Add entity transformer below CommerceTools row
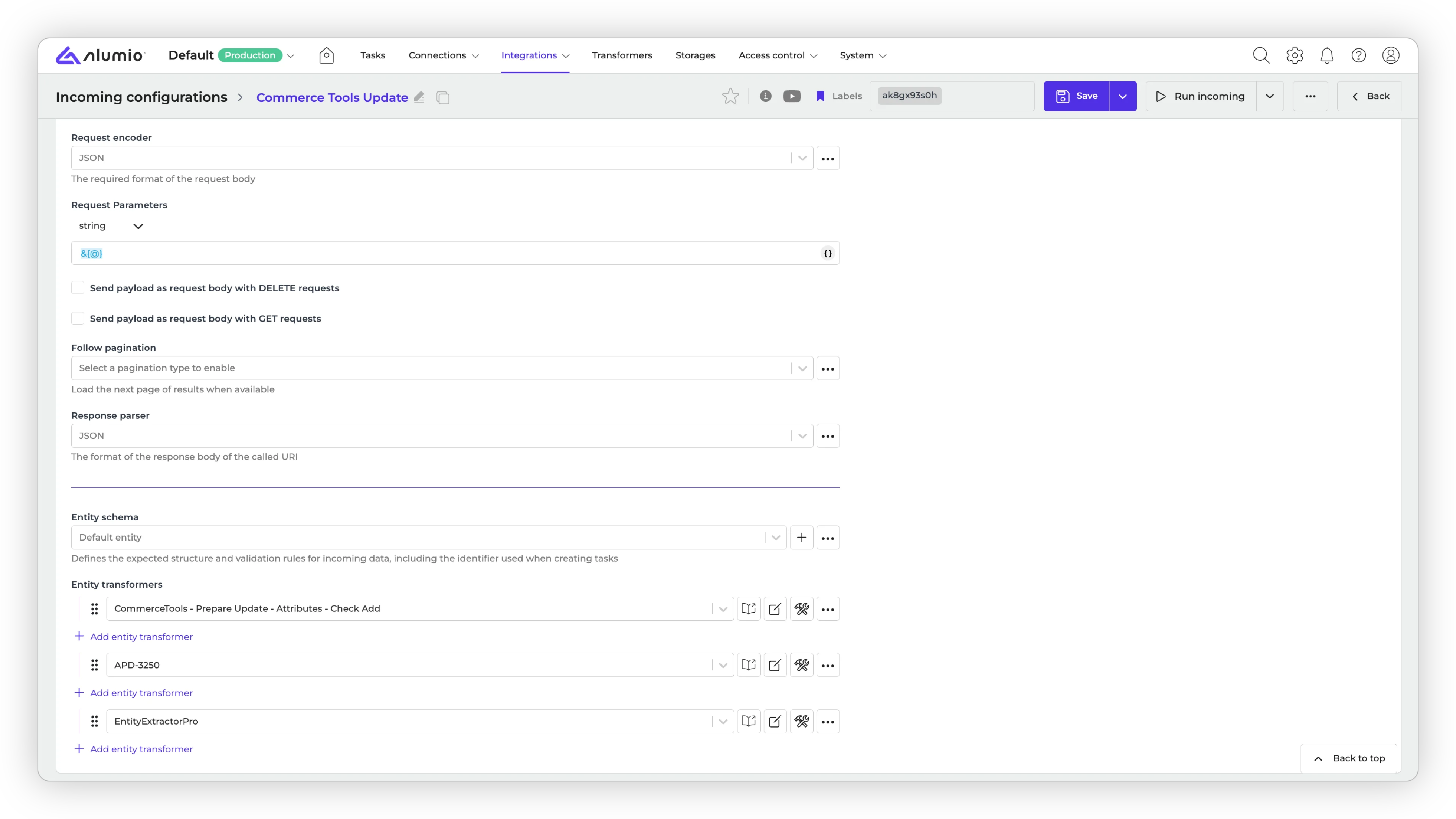 click(x=133, y=637)
